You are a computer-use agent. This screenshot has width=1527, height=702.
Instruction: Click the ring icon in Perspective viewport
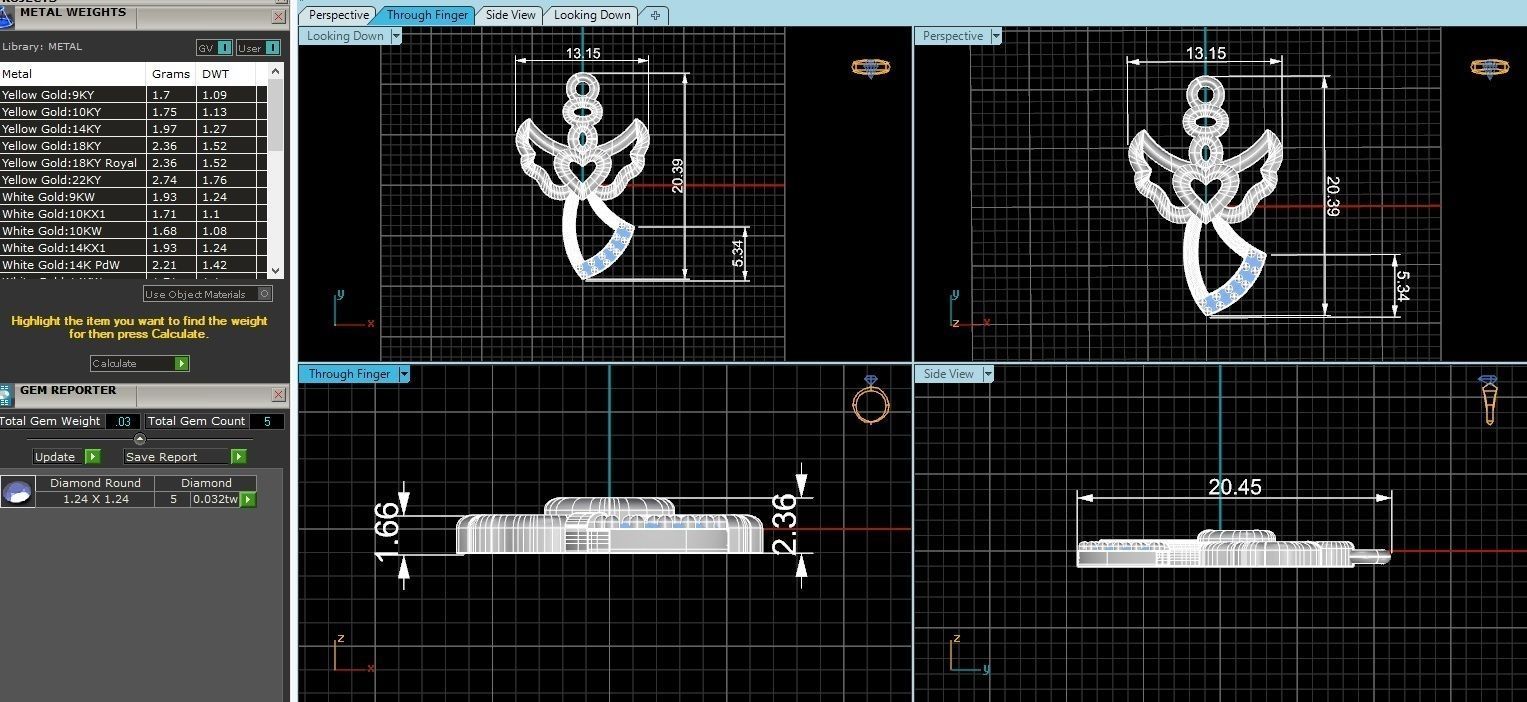click(x=1489, y=67)
